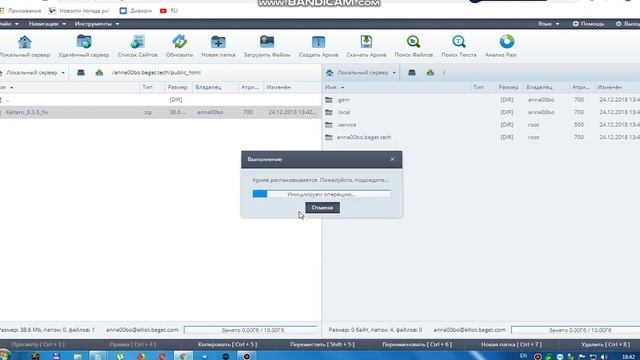The width and height of the screenshot is (640, 360).
Task: Click the Владелец column header in left panel
Action: (x=208, y=87)
